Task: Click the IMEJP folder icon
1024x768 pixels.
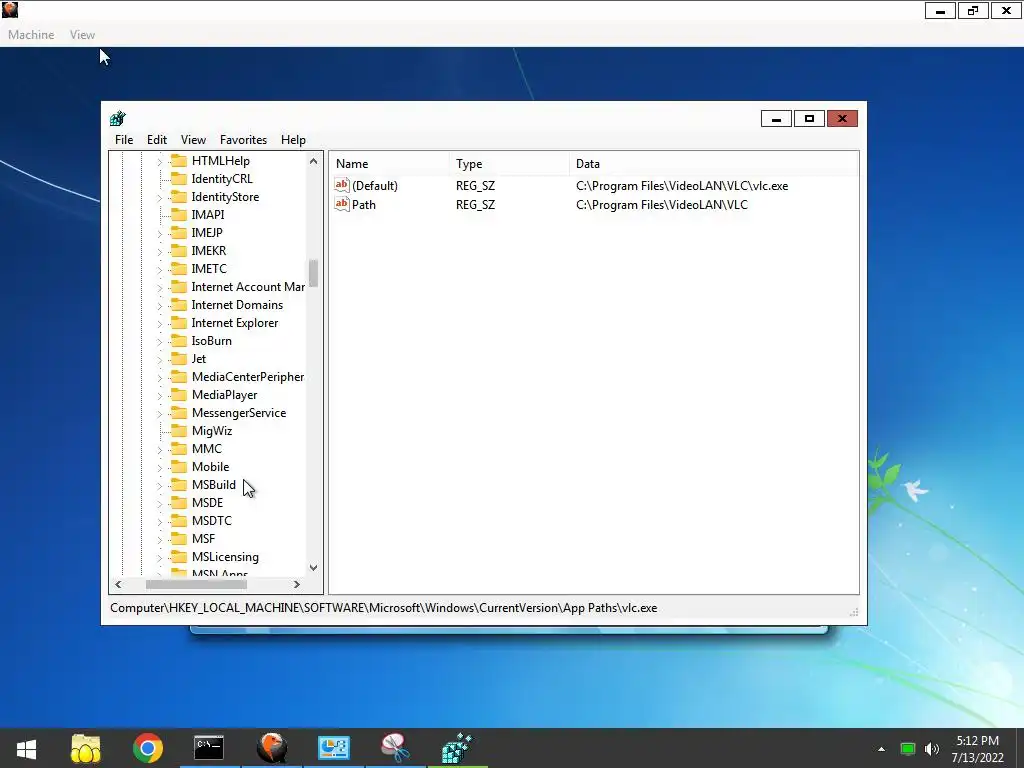Action: [179, 232]
